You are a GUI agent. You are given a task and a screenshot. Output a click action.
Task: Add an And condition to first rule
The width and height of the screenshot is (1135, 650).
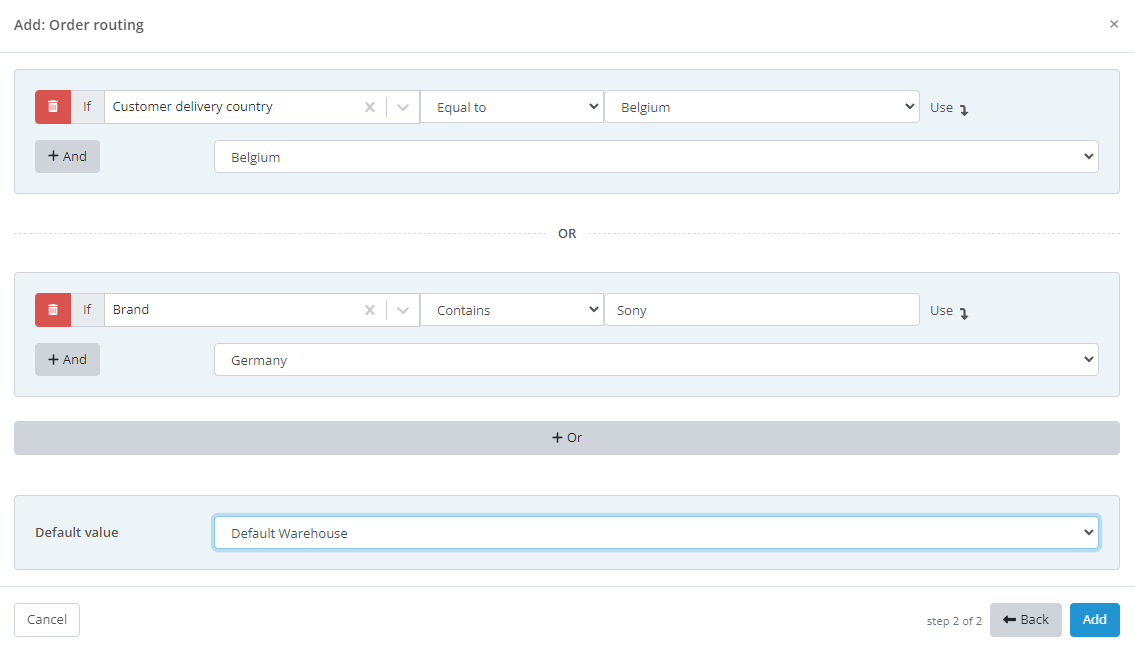coord(67,157)
